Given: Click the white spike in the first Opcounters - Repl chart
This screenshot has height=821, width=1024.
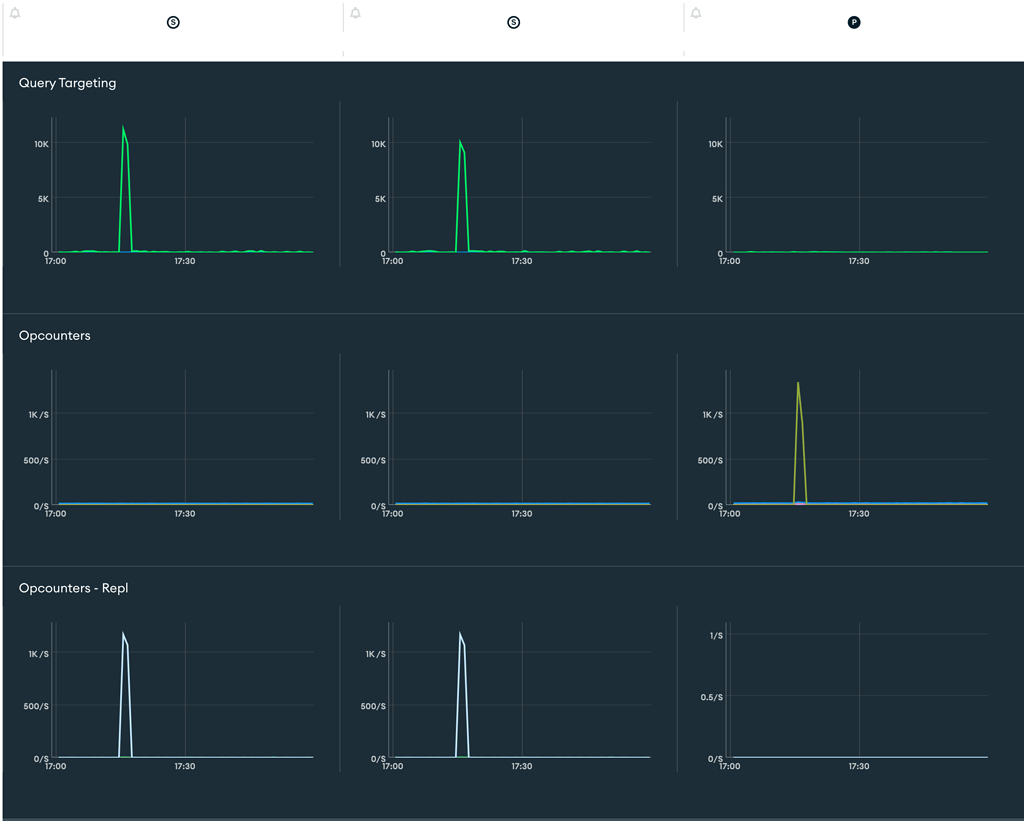Looking at the screenshot, I should (x=124, y=635).
